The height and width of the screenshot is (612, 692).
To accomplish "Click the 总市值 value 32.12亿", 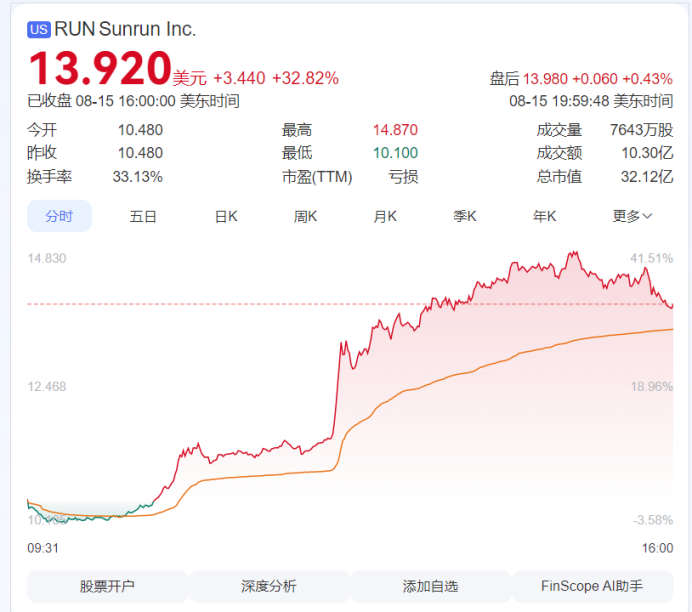I will (647, 176).
